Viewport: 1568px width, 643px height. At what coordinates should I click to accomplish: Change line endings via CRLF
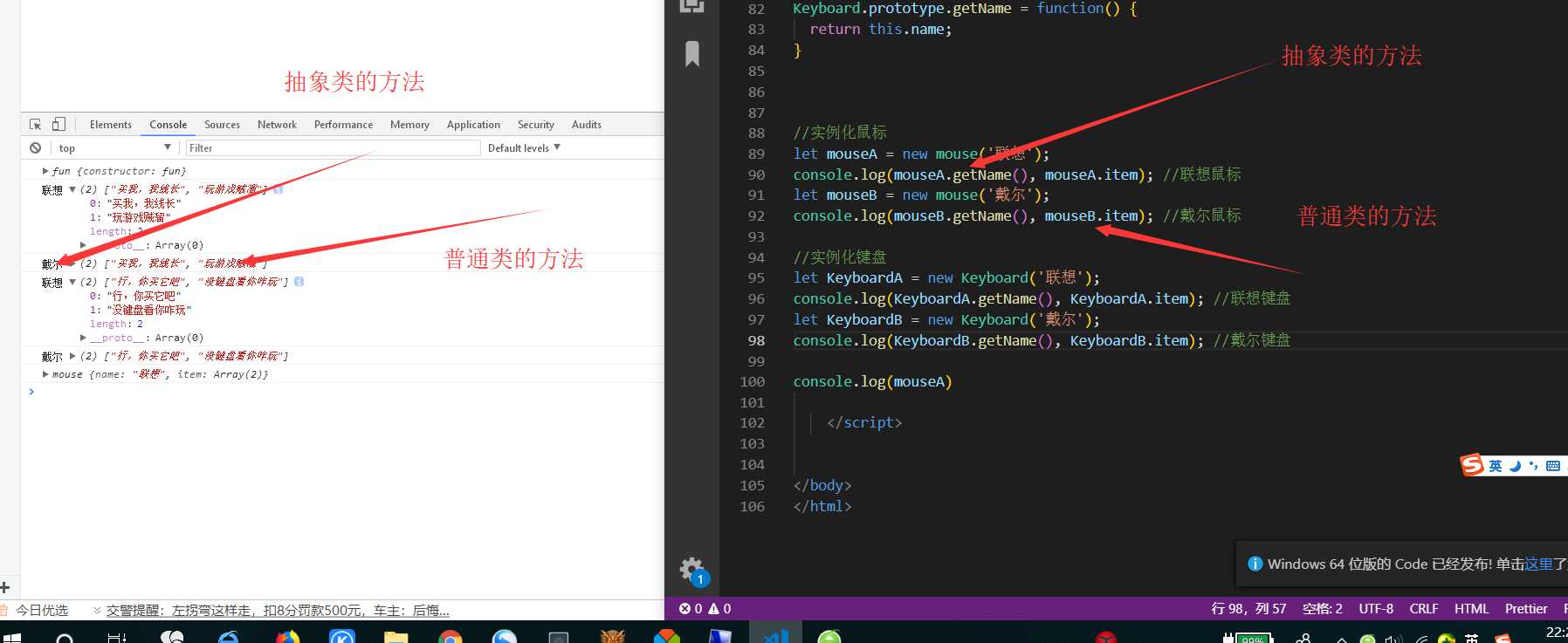coord(1424,609)
